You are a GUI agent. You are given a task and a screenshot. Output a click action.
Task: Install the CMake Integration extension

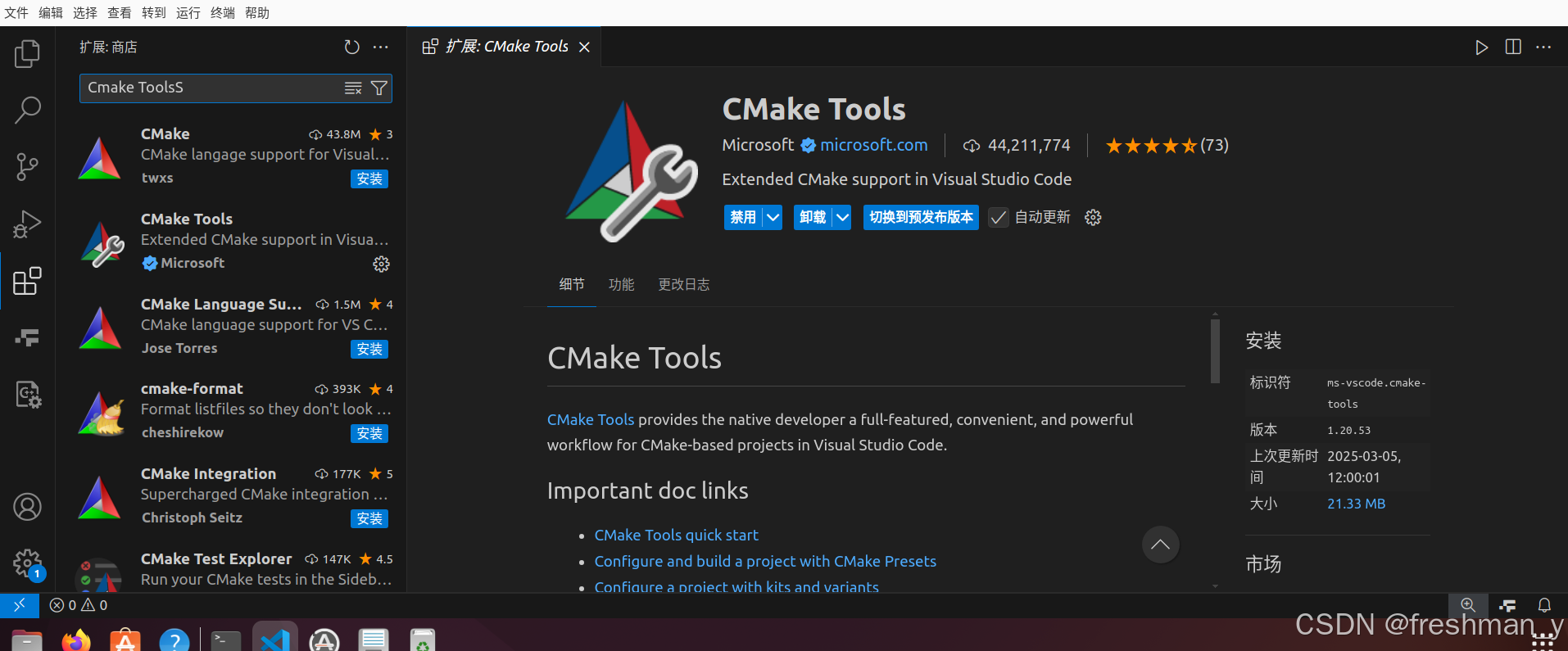click(x=369, y=518)
